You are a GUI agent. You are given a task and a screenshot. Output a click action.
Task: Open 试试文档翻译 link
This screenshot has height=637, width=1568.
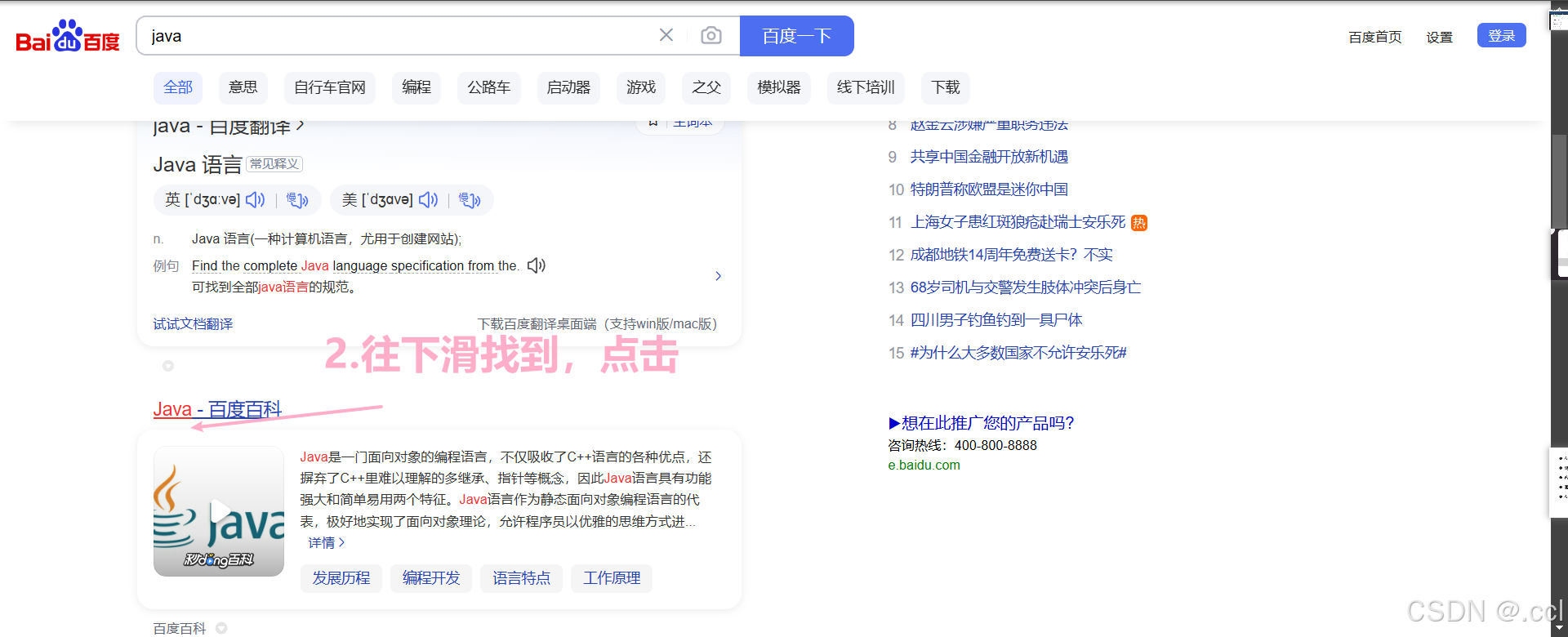tap(193, 324)
